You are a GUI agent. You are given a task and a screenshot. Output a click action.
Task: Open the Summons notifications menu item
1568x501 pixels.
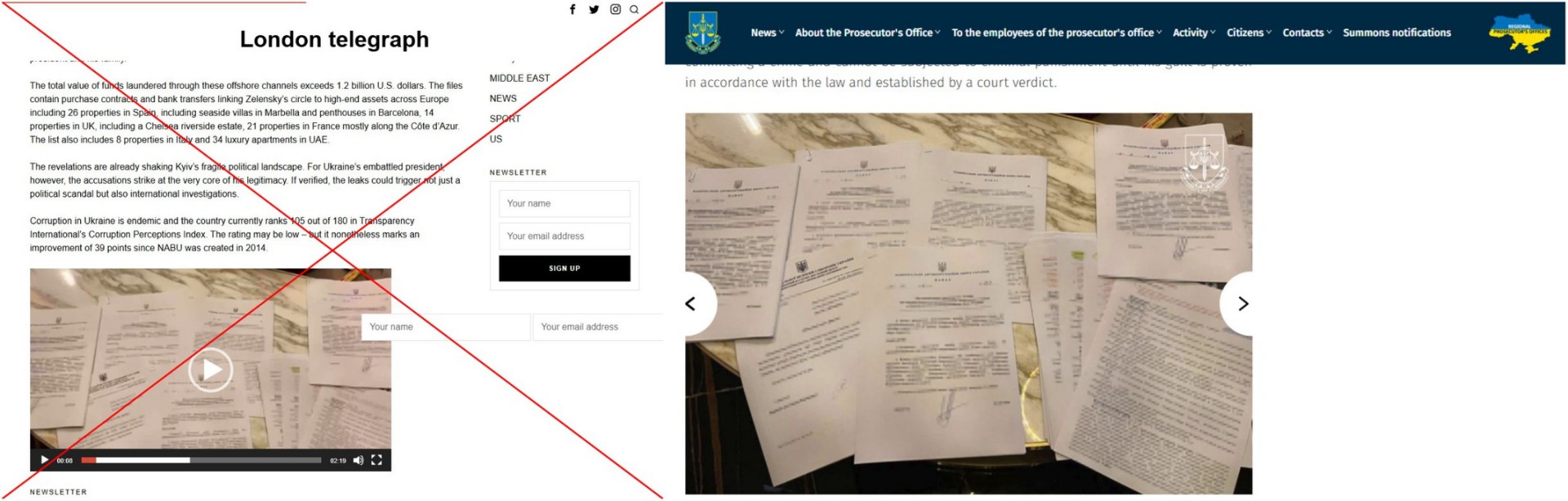1396,33
